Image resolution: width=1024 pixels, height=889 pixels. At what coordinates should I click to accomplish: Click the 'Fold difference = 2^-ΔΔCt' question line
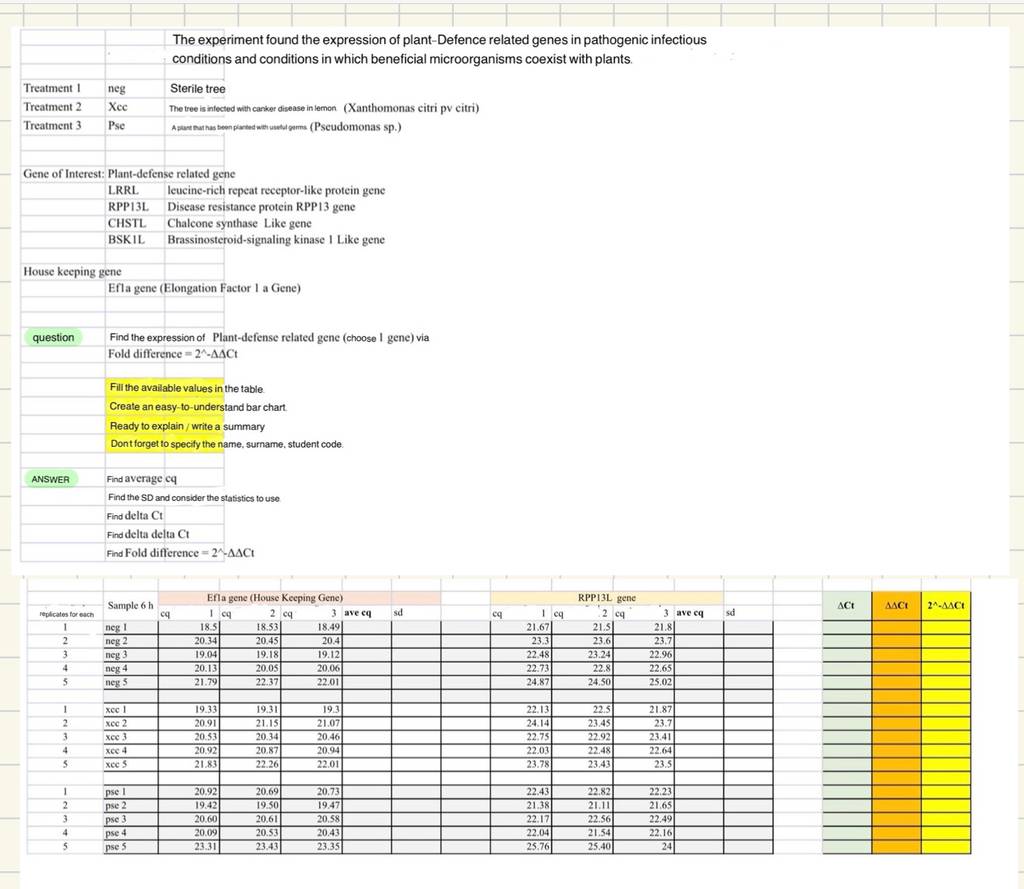point(173,353)
